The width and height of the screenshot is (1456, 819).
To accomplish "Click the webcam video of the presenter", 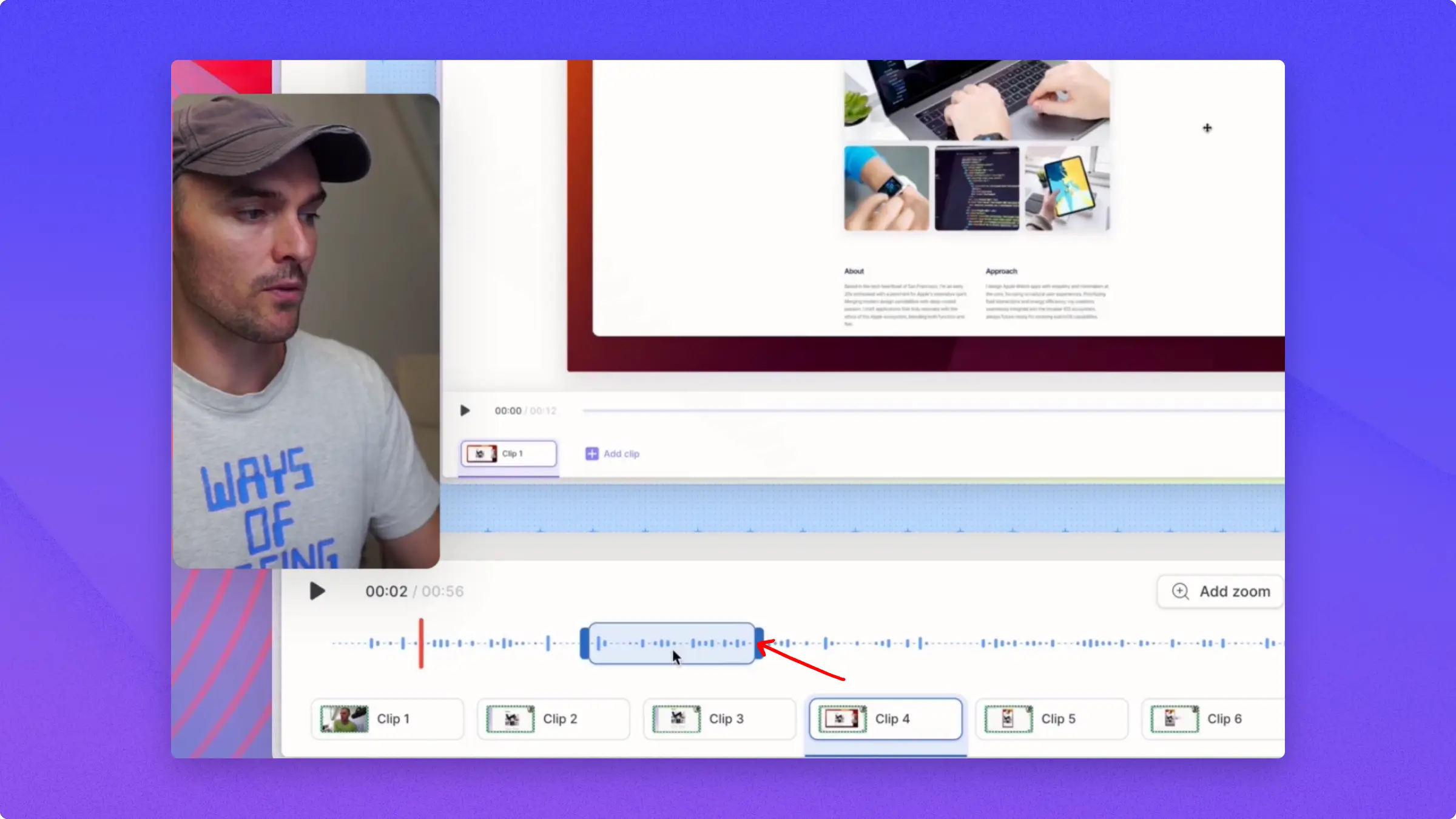I will pyautogui.click(x=306, y=331).
